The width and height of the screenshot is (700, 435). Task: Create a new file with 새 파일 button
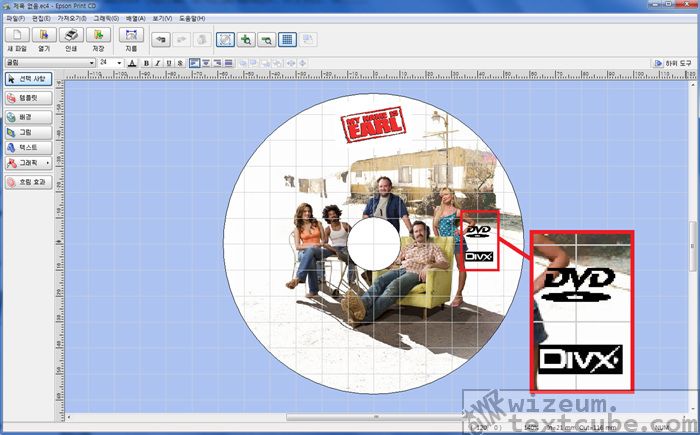17,35
